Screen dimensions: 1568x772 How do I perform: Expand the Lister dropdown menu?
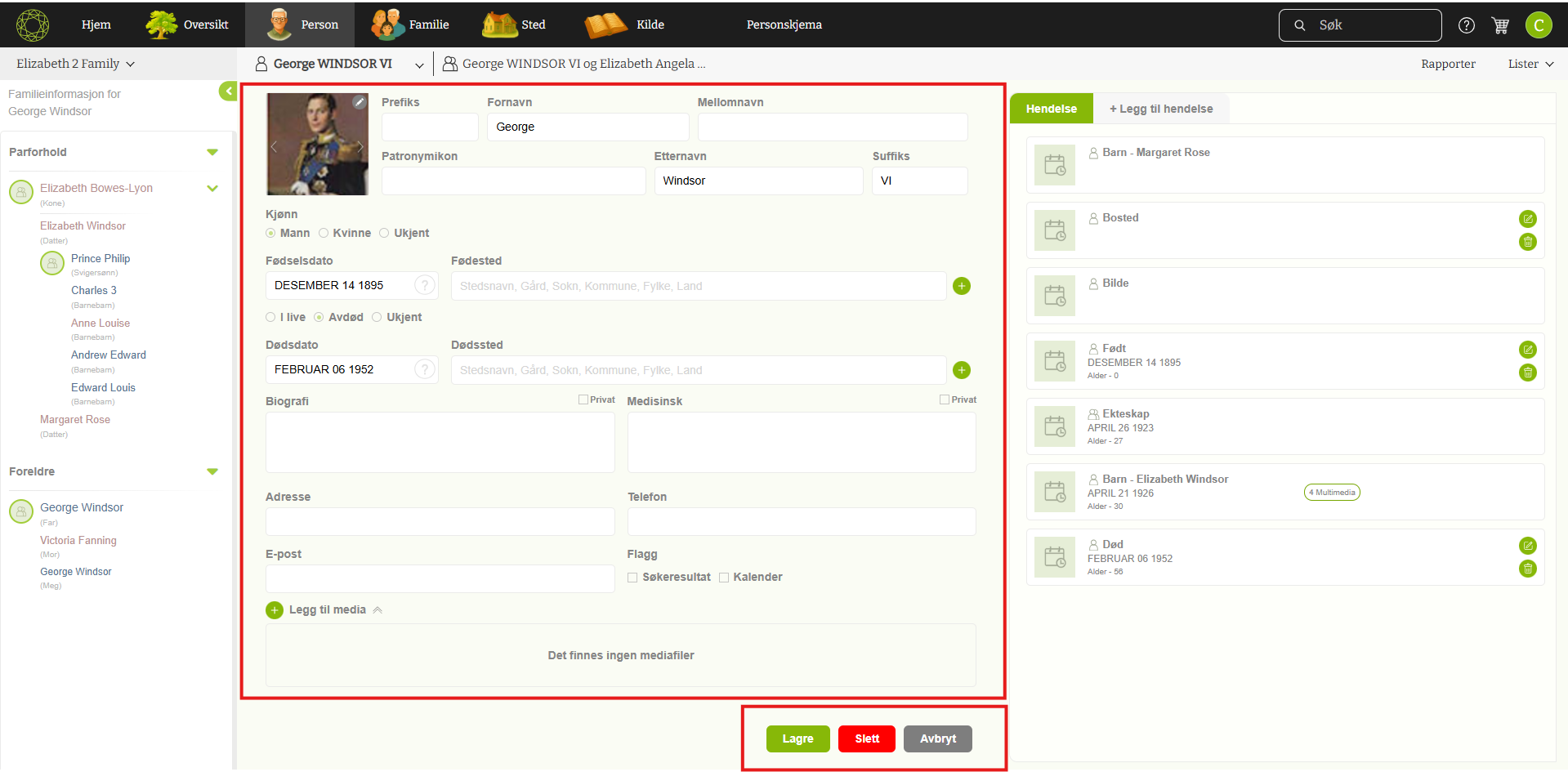tap(1530, 64)
